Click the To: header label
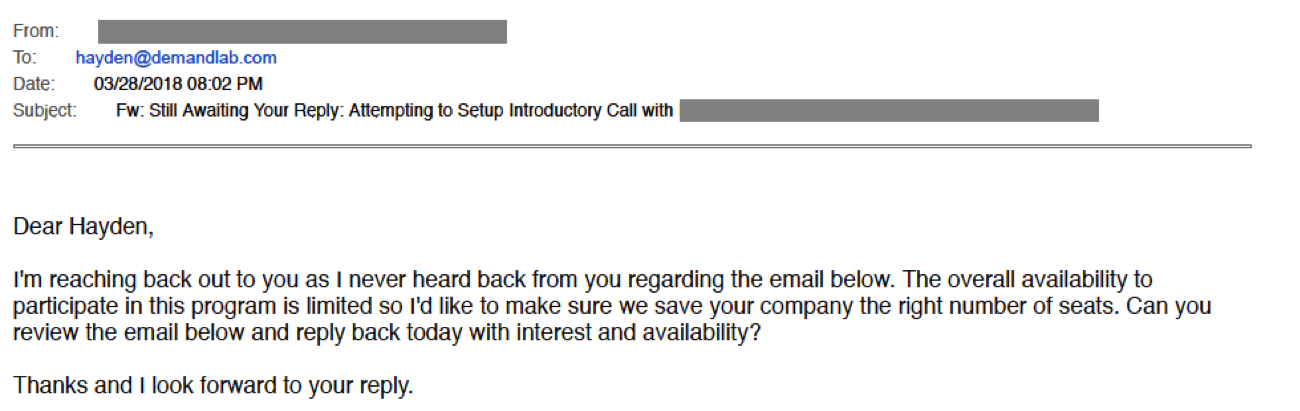1300x411 pixels. tap(24, 58)
